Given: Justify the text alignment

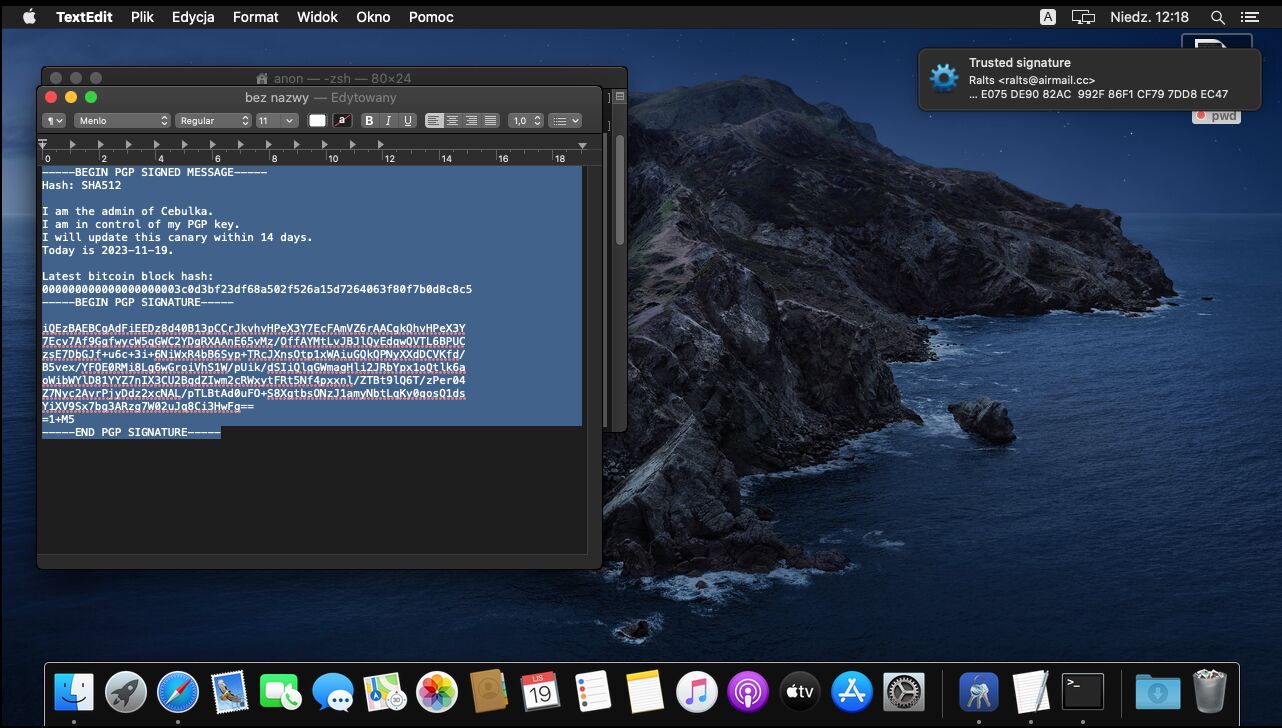Looking at the screenshot, I should click(x=490, y=121).
